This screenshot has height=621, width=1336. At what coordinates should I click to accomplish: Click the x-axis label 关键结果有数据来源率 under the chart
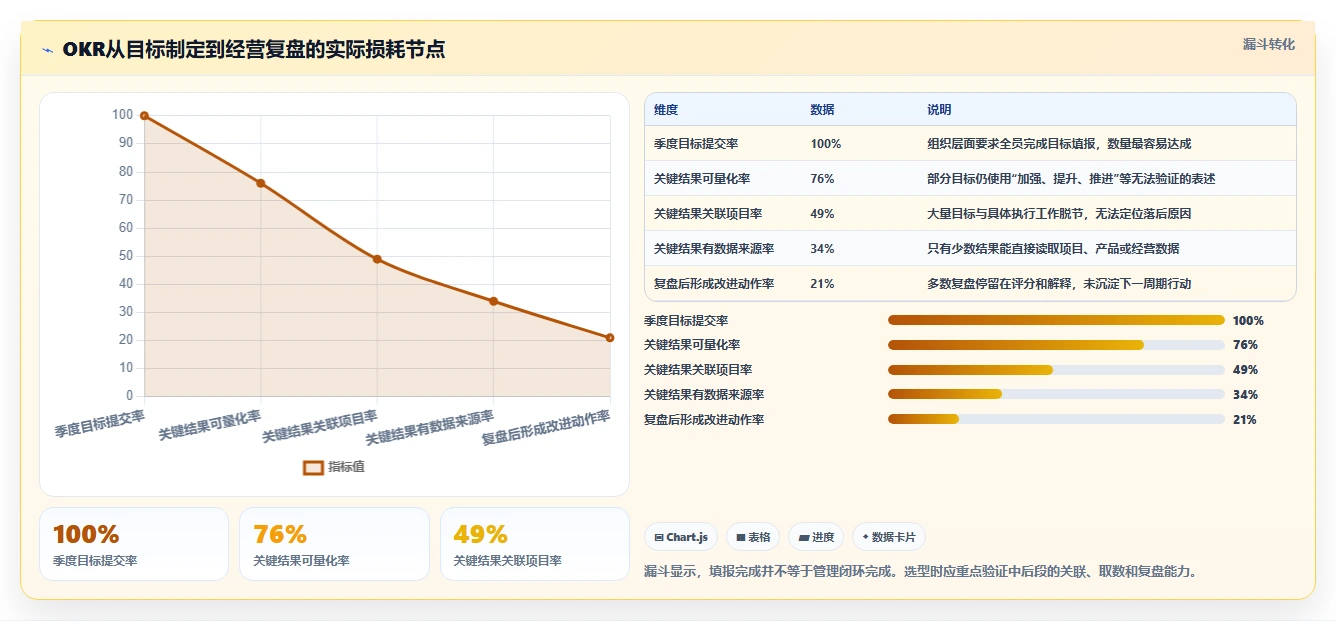tap(430, 428)
